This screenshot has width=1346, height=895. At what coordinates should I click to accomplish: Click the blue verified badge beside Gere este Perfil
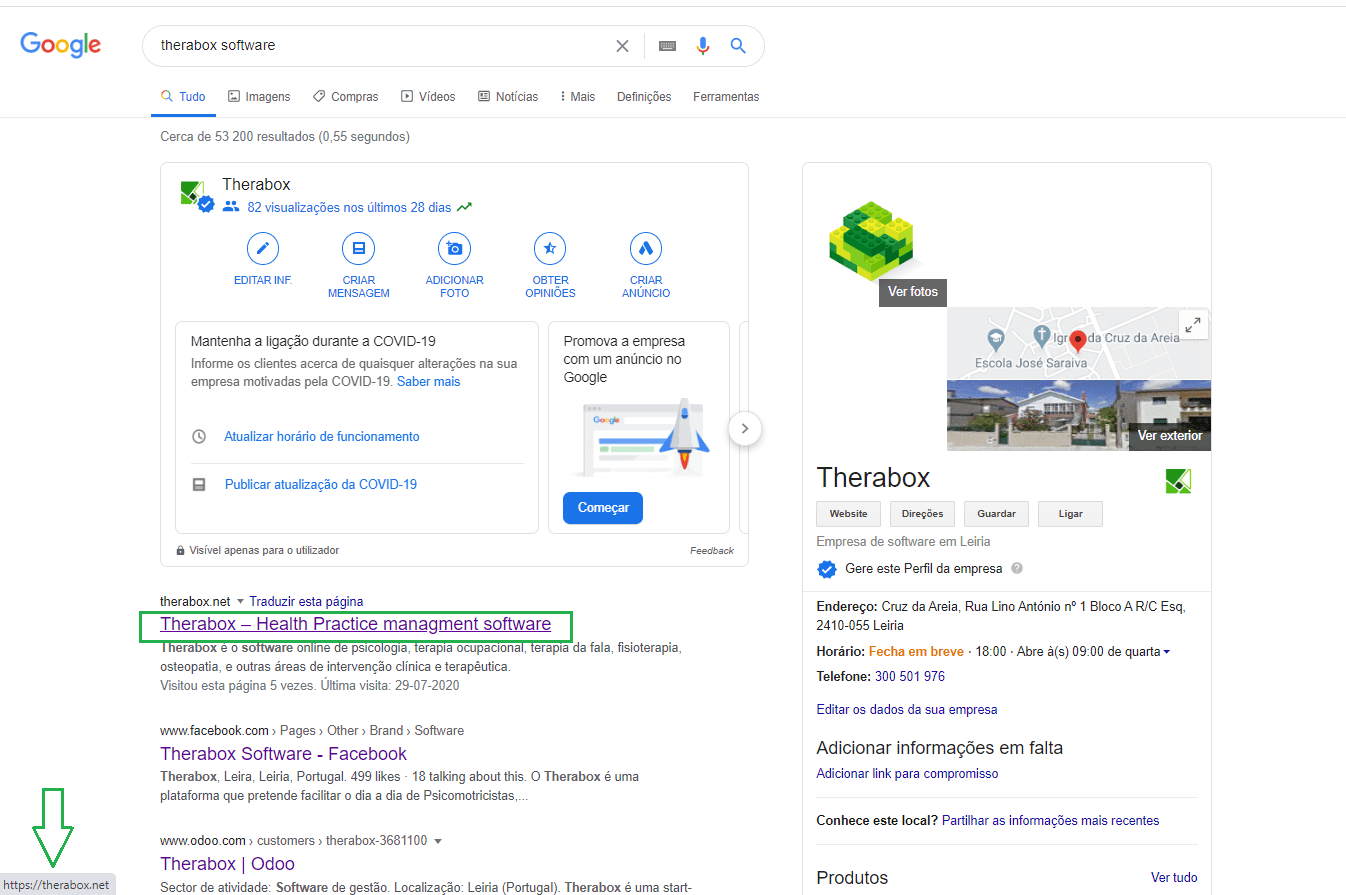(x=826, y=569)
